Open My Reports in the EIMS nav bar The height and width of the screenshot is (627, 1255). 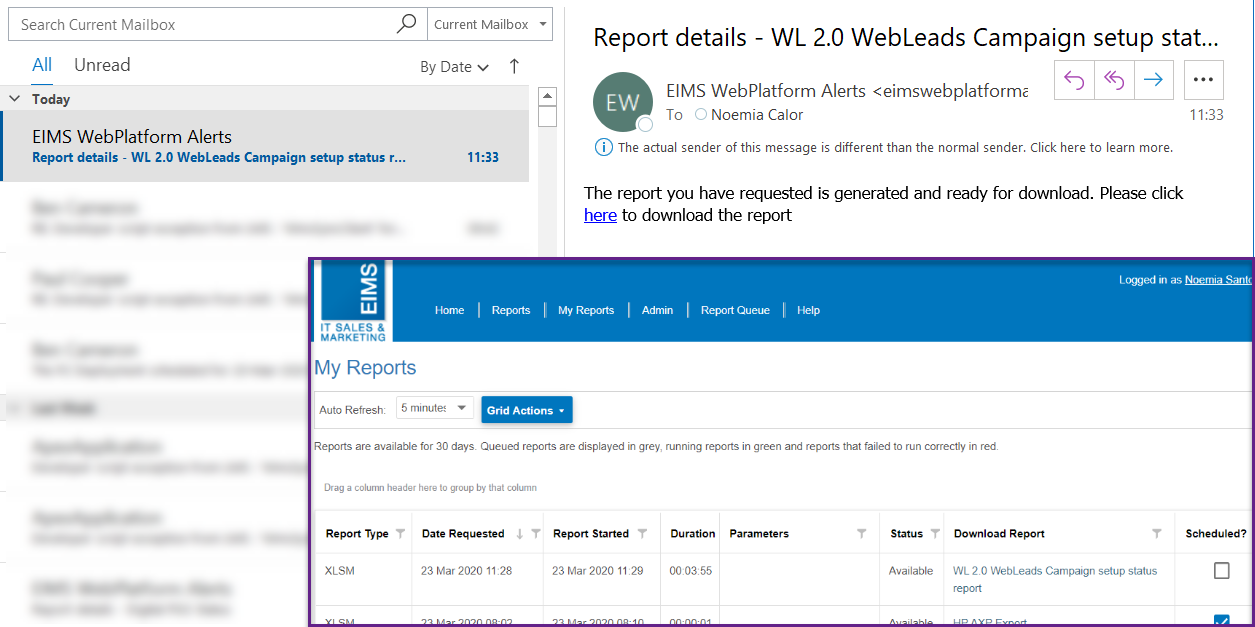(x=586, y=310)
